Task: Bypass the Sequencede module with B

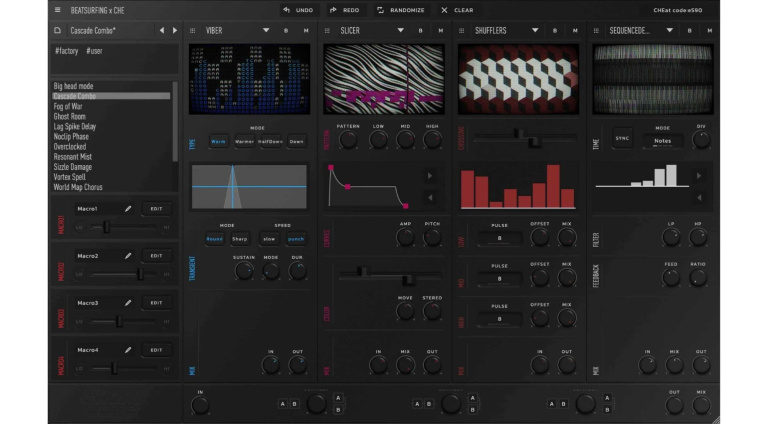Action: (x=690, y=30)
